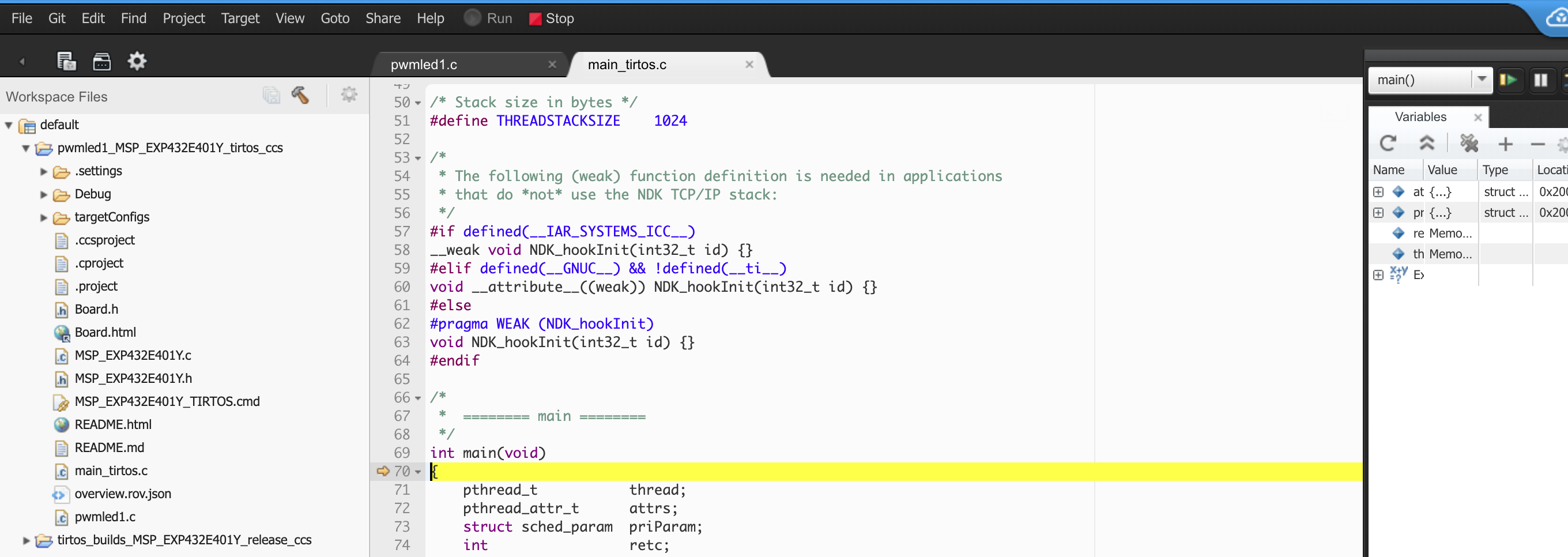
Task: Refresh the Variables view
Action: (1388, 144)
